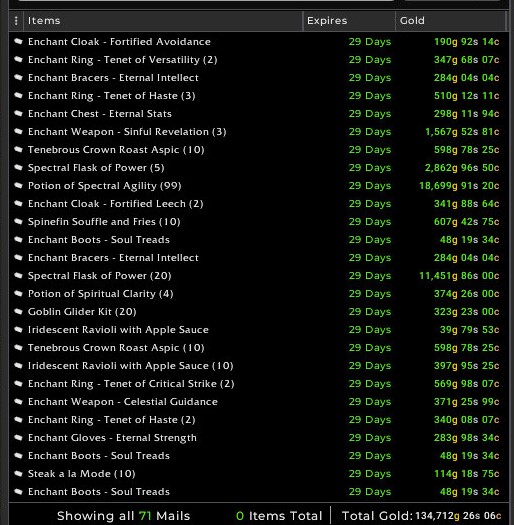Click mail icon for Spectral Flask of Power (5)
This screenshot has height=525, width=514.
click(x=18, y=167)
